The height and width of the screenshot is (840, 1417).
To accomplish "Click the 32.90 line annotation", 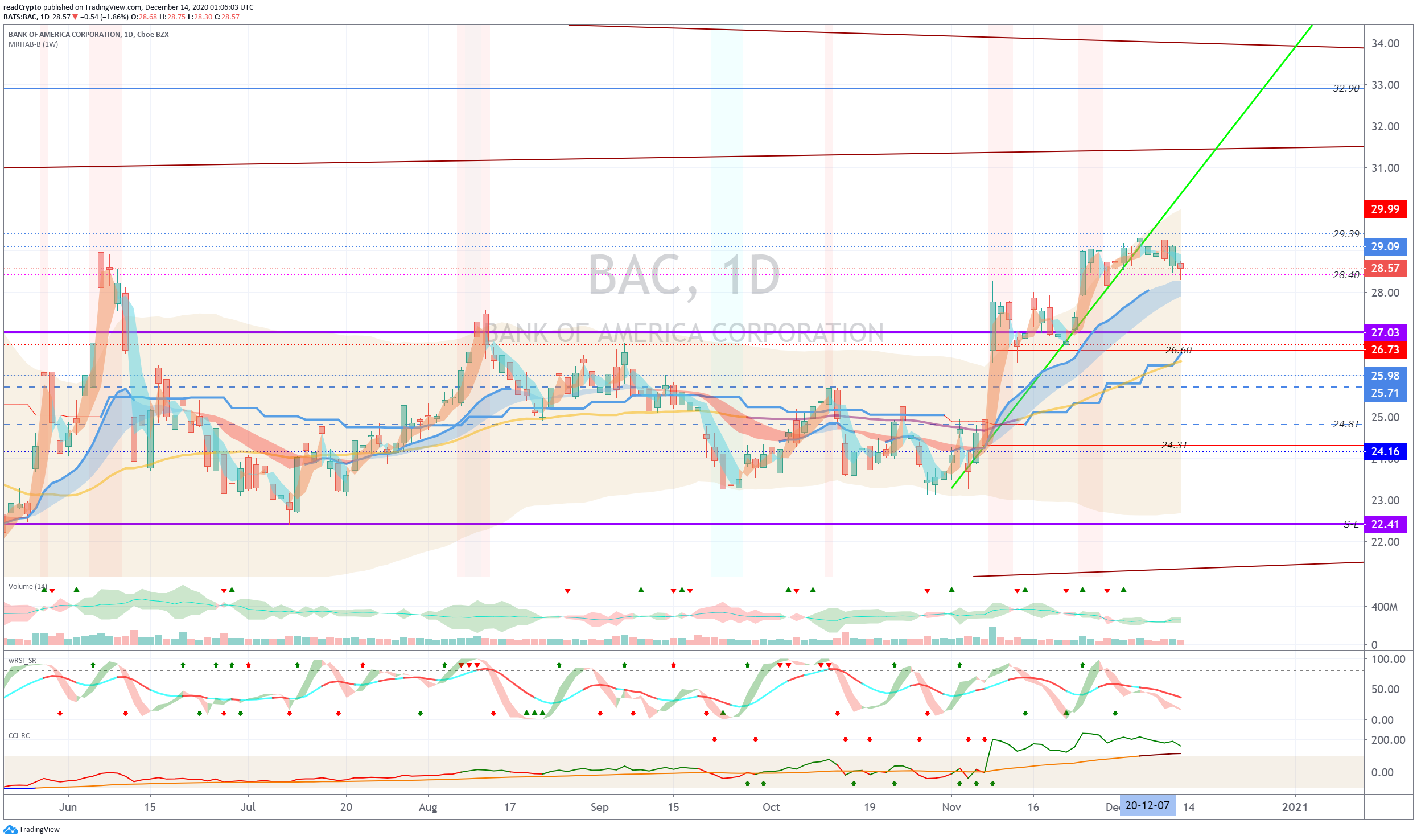I will 1346,88.
